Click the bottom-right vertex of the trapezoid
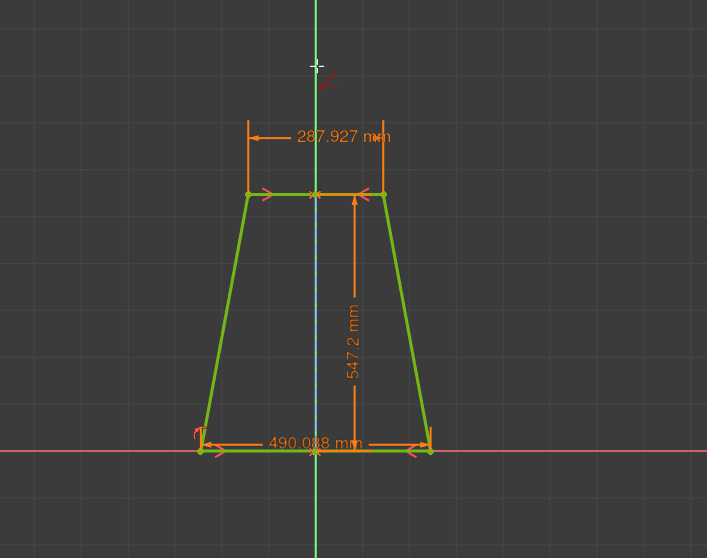The height and width of the screenshot is (558, 707). [430, 451]
